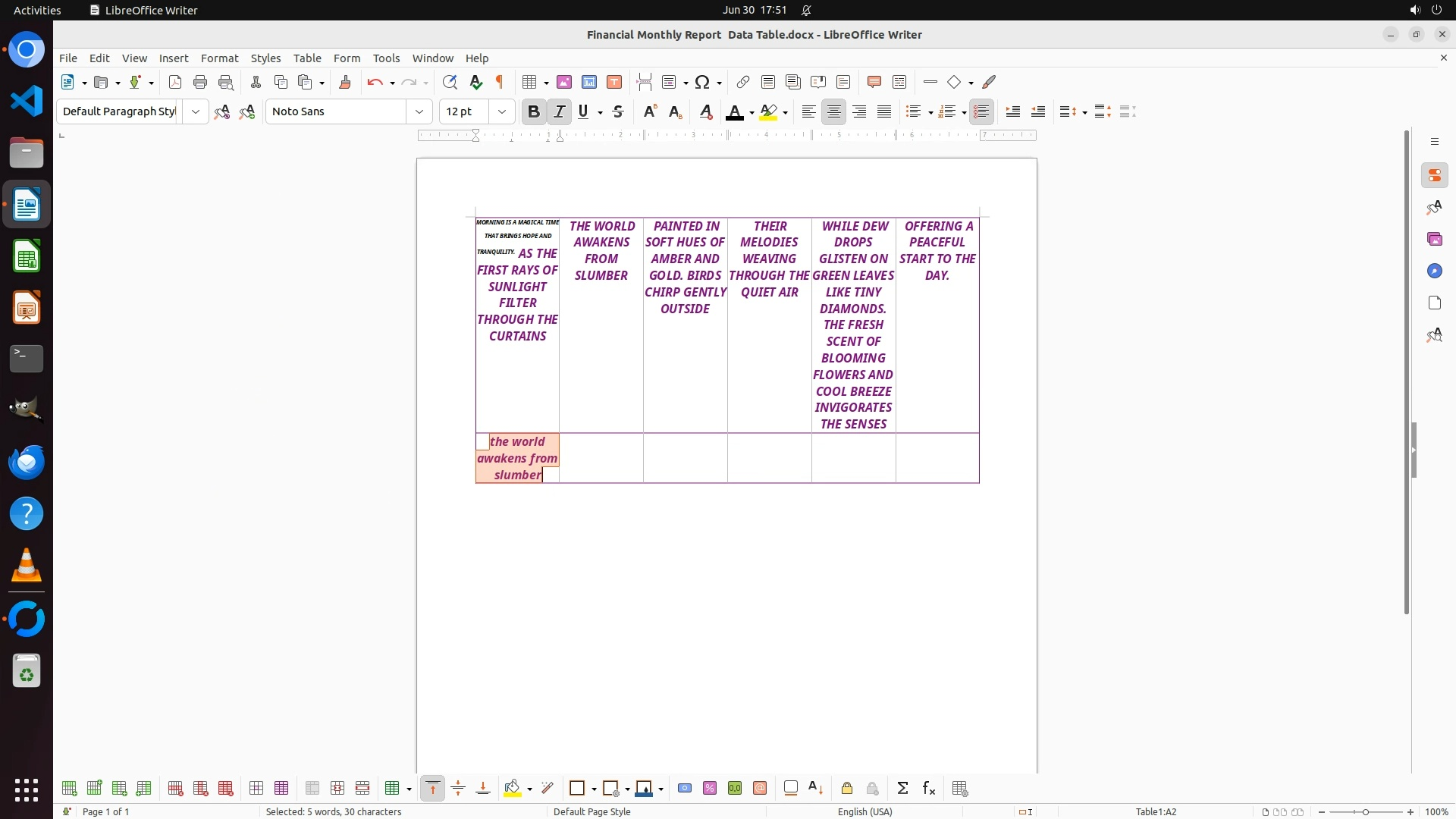Click Default Page Style in status bar
1456x819 pixels.
pos(591,811)
